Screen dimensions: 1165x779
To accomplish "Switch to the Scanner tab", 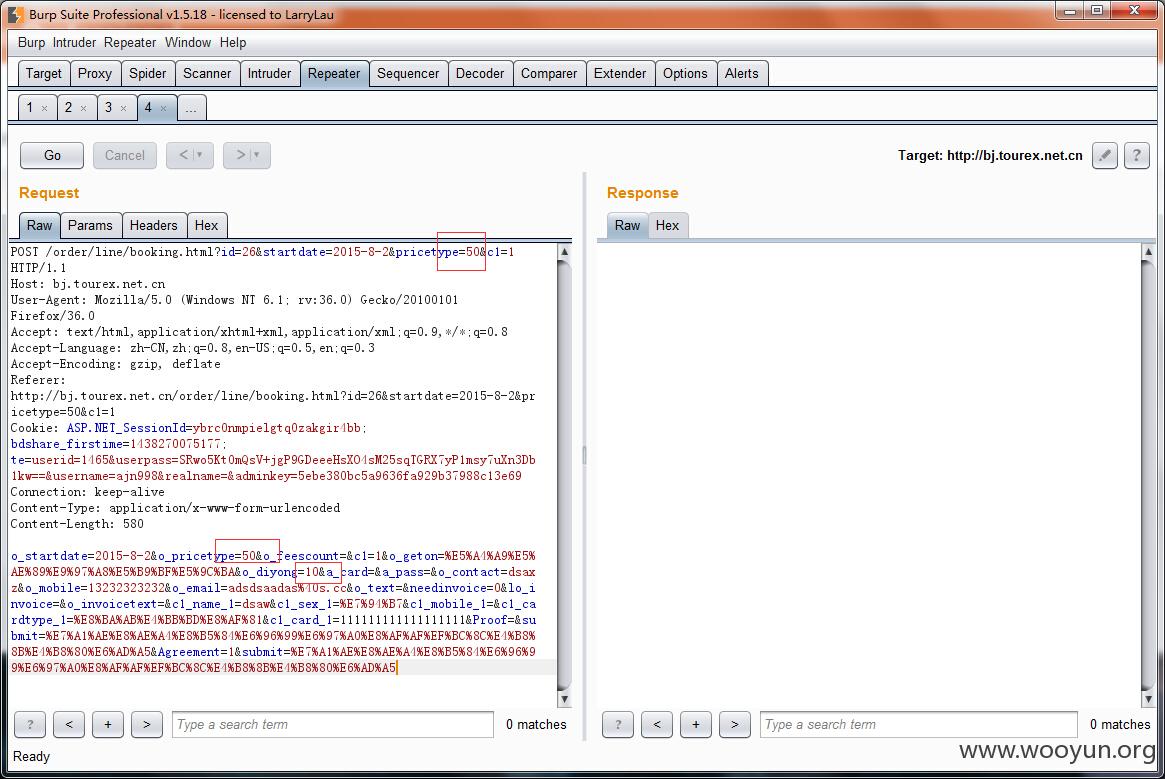I will (207, 74).
